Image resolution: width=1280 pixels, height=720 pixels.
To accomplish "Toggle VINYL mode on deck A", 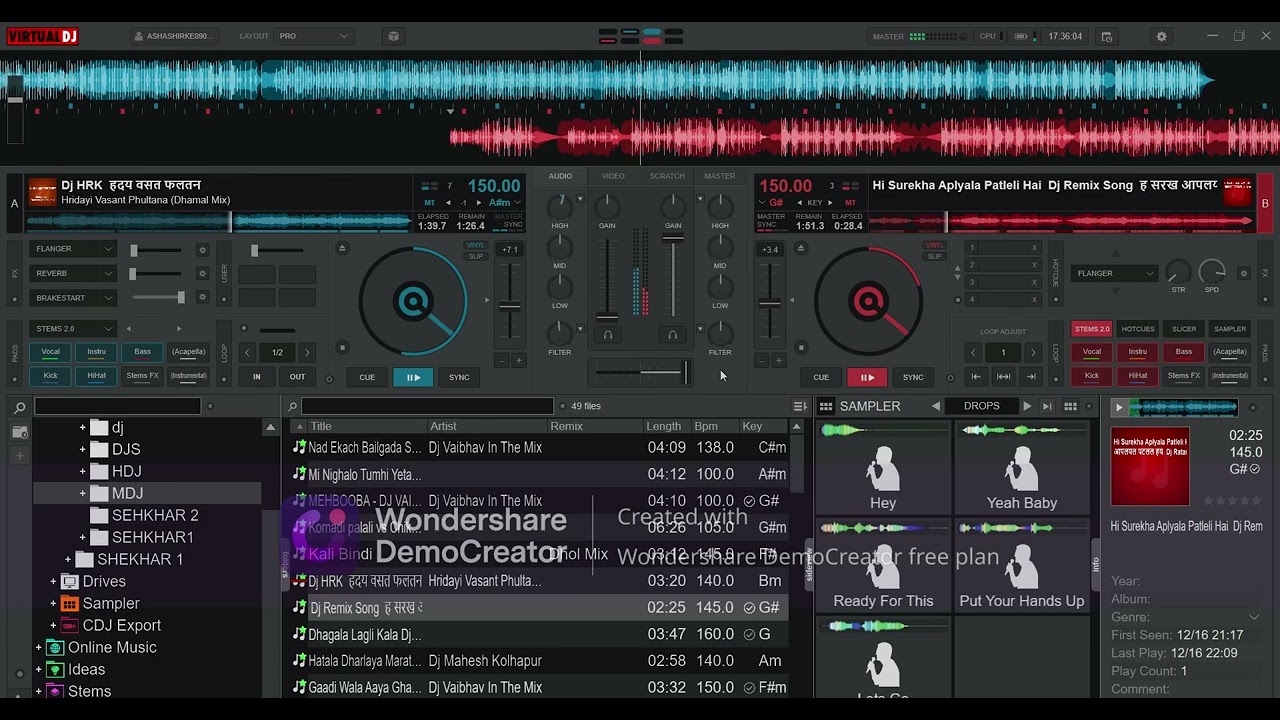I will coord(476,245).
